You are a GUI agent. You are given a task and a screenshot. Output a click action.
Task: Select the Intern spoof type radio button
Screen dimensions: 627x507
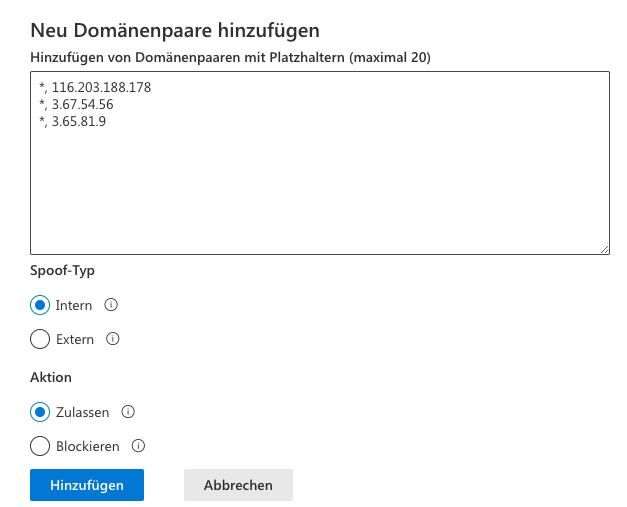[40, 305]
